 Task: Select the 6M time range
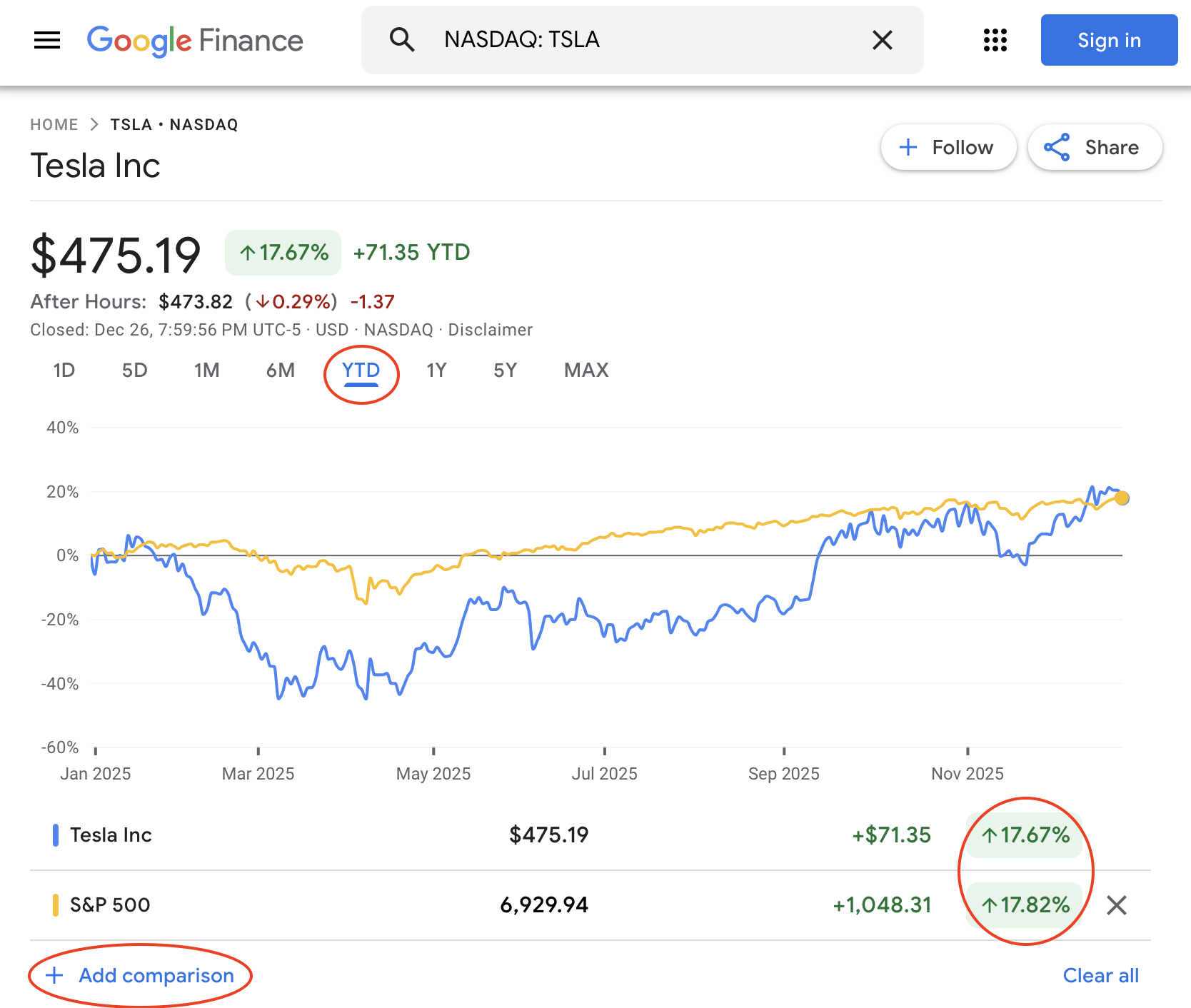click(281, 371)
